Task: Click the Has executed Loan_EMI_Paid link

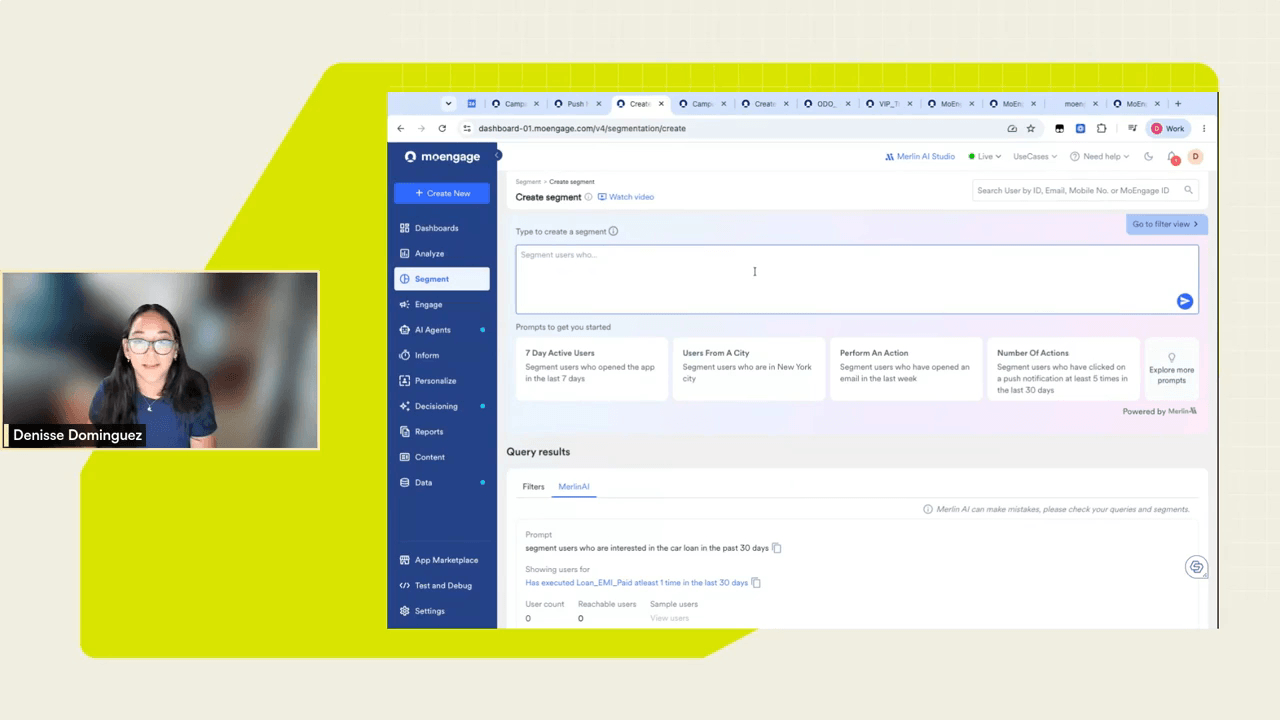Action: pyautogui.click(x=637, y=583)
